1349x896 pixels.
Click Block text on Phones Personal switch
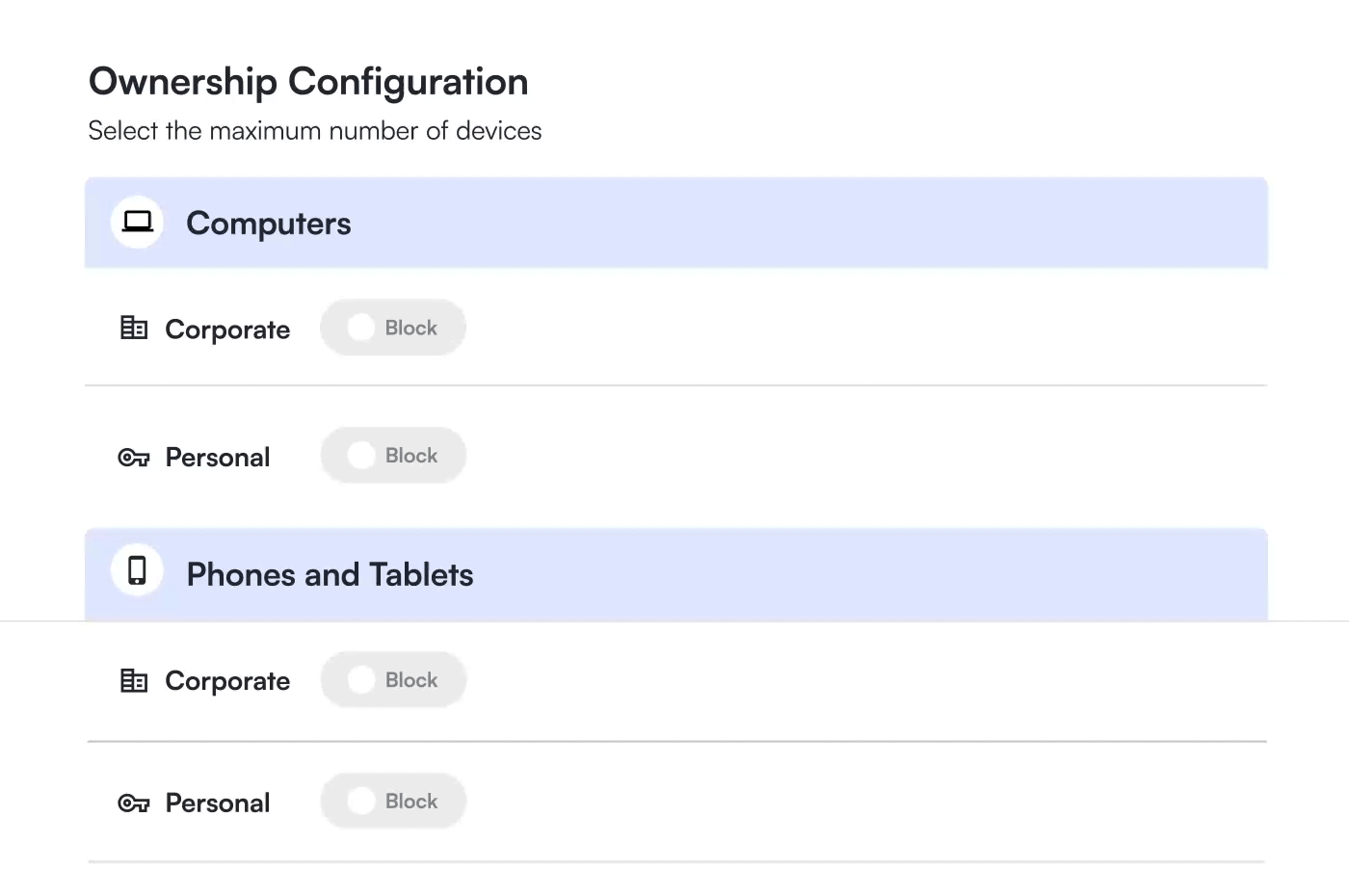tap(411, 802)
